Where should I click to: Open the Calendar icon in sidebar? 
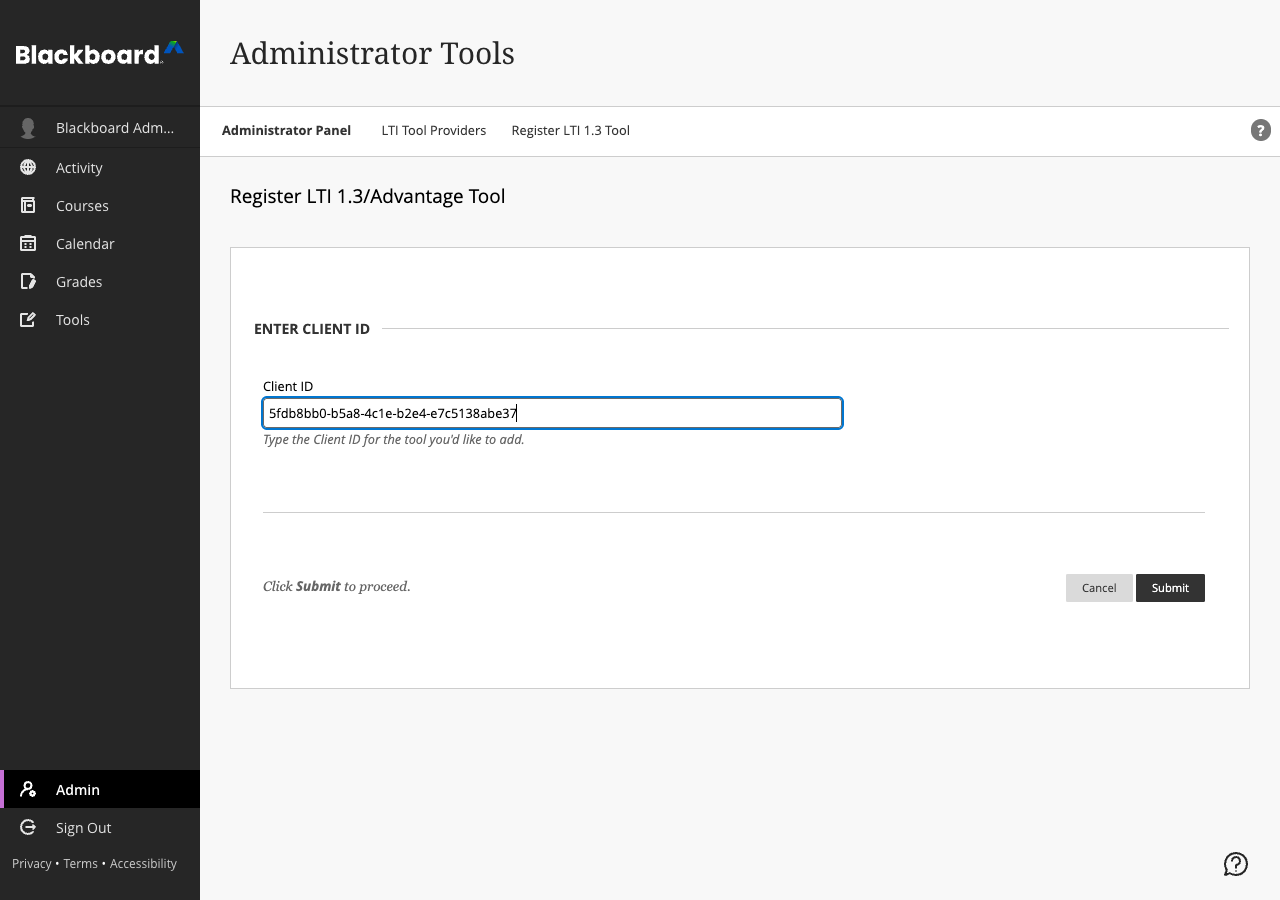28,244
